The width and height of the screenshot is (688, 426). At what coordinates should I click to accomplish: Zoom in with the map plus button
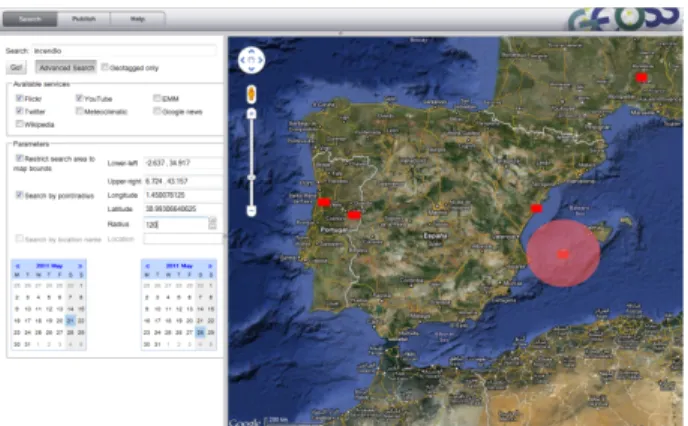pyautogui.click(x=251, y=114)
